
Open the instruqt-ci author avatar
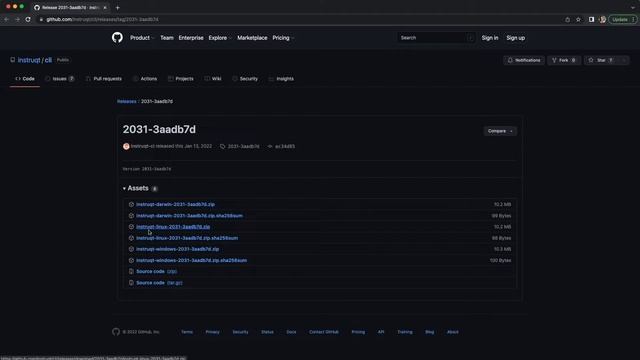pos(126,146)
